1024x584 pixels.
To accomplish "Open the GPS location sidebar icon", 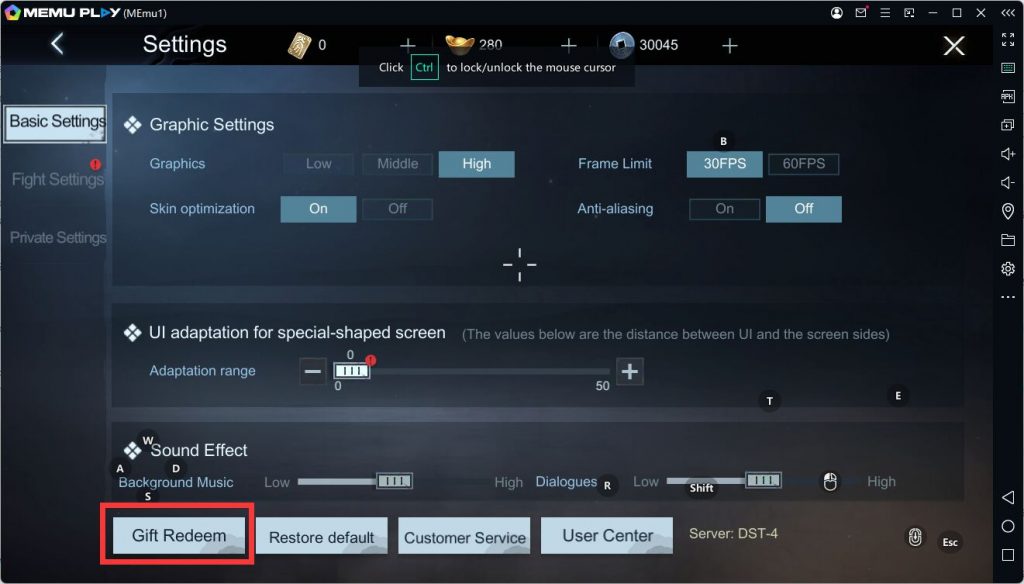I will point(1008,211).
